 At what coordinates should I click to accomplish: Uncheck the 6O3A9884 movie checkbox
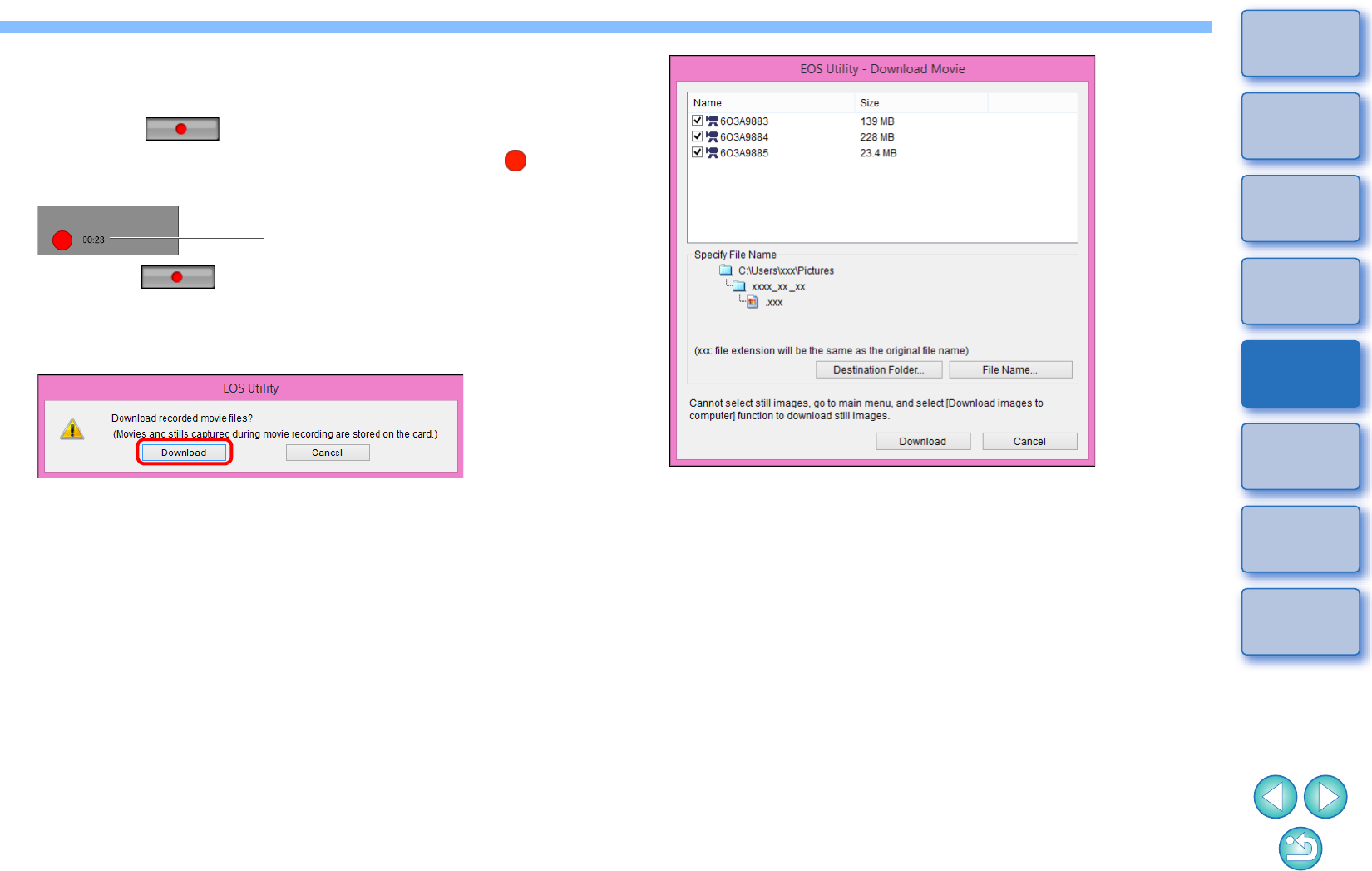click(698, 136)
